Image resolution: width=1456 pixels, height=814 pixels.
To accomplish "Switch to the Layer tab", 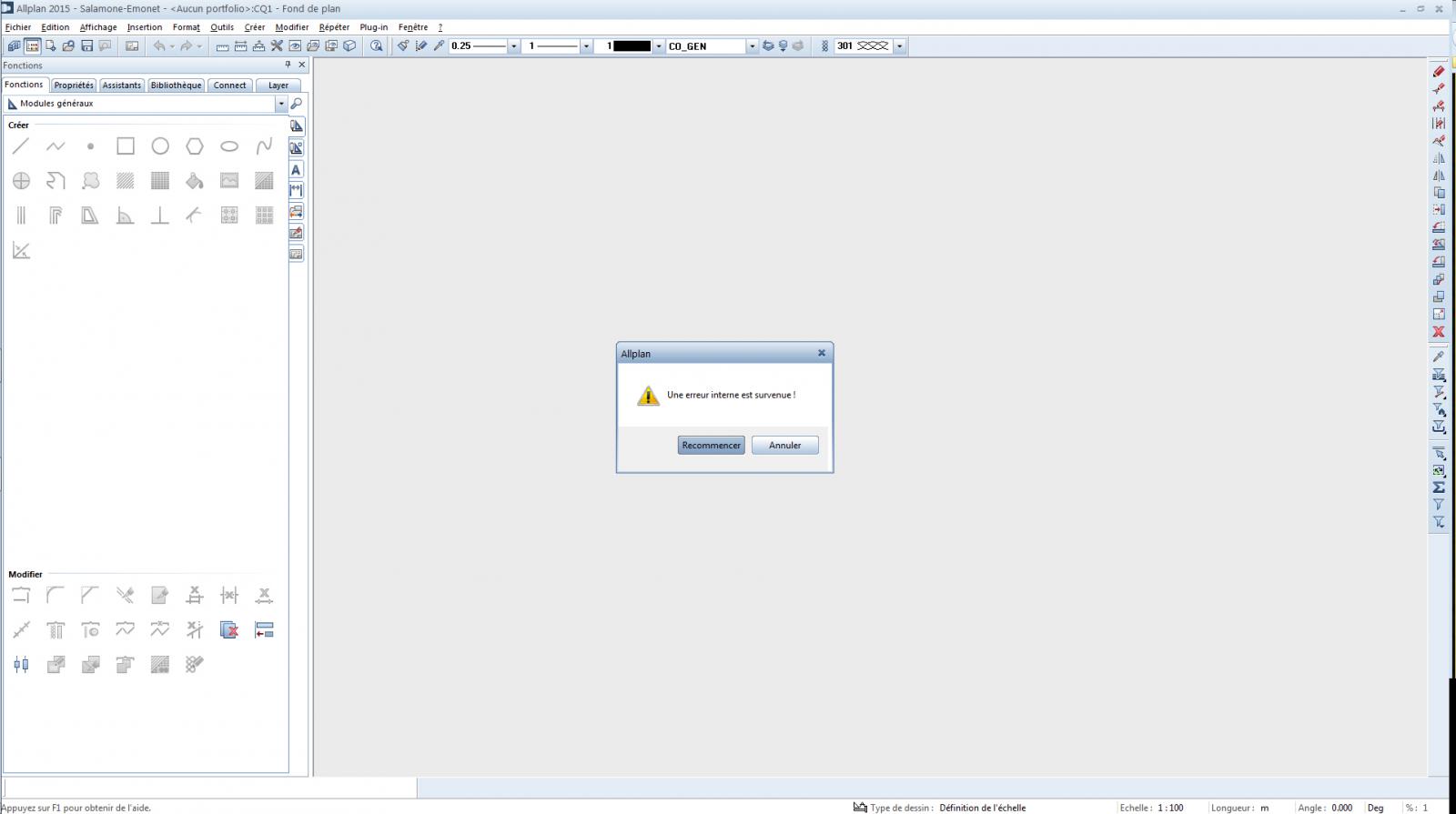I will pos(278,85).
